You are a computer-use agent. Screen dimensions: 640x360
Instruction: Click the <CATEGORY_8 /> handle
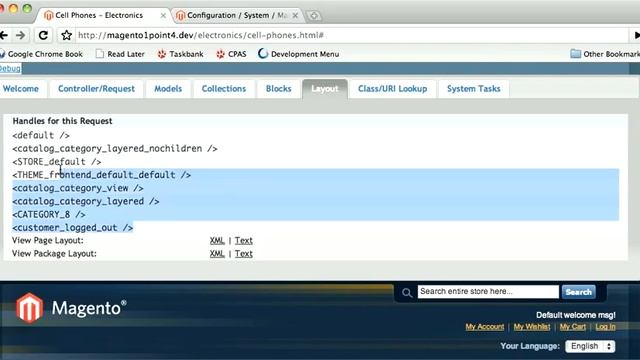pyautogui.click(x=49, y=214)
